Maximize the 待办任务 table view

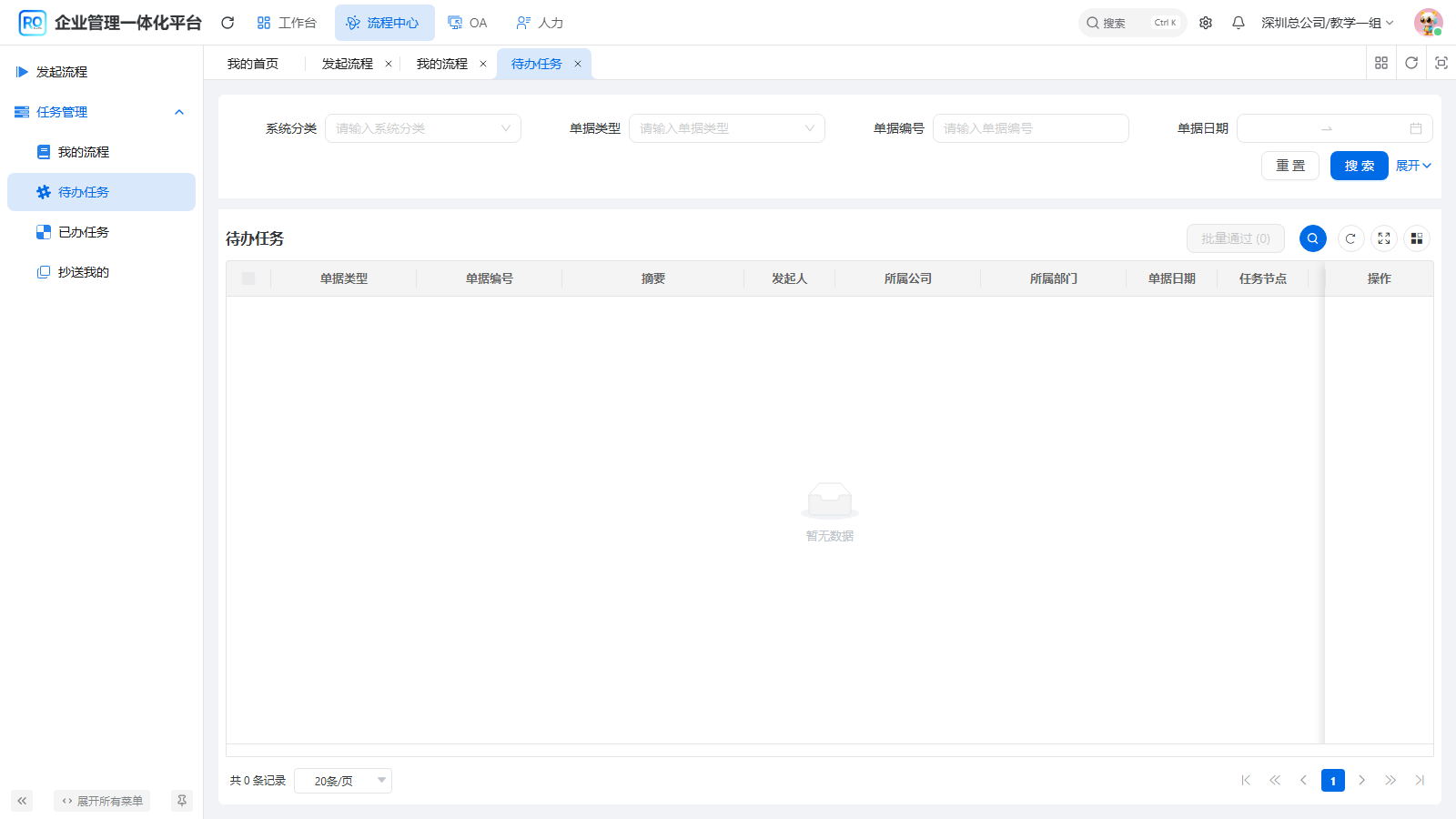point(1384,238)
